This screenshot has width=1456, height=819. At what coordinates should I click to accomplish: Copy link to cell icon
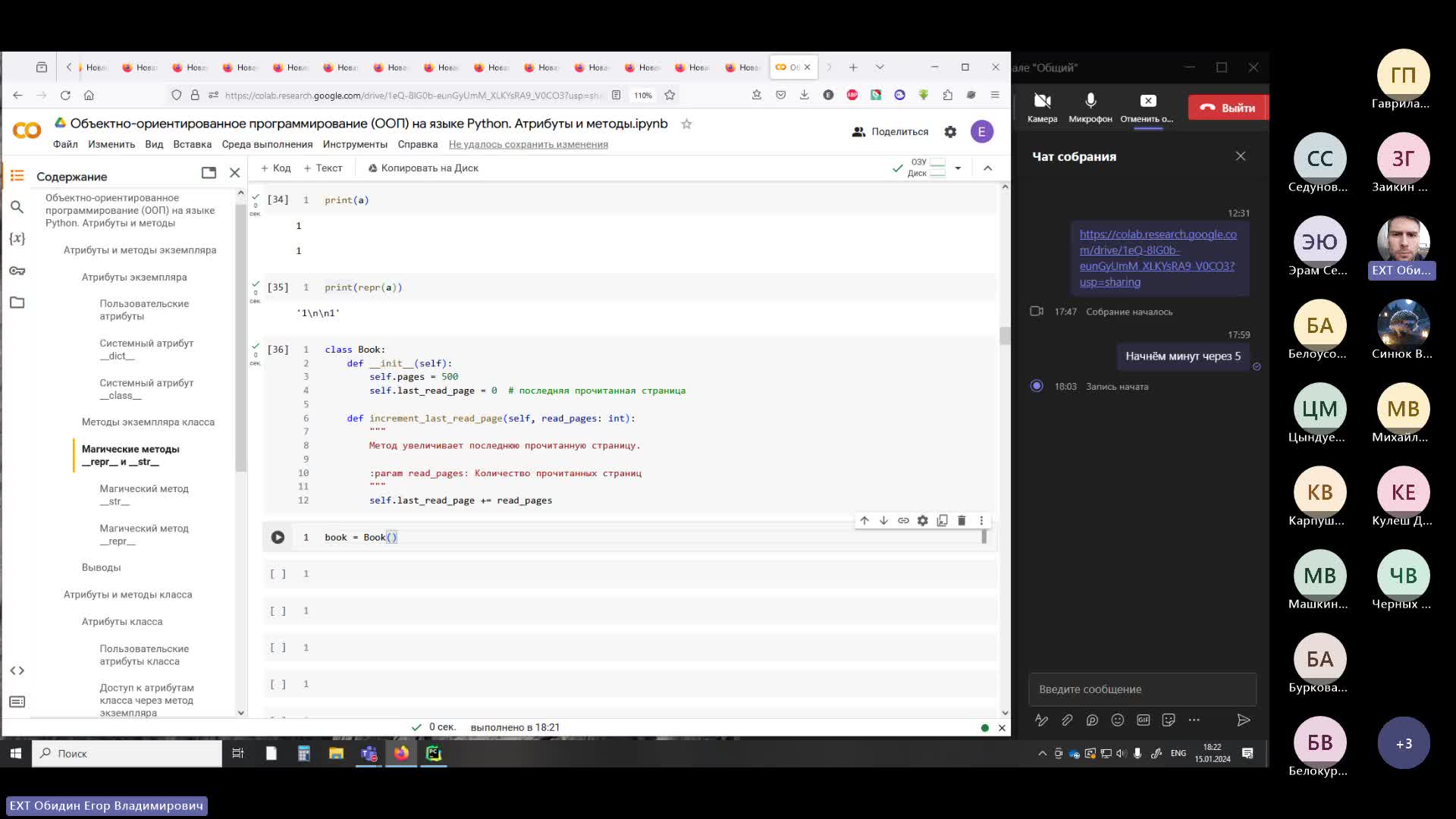(x=903, y=520)
